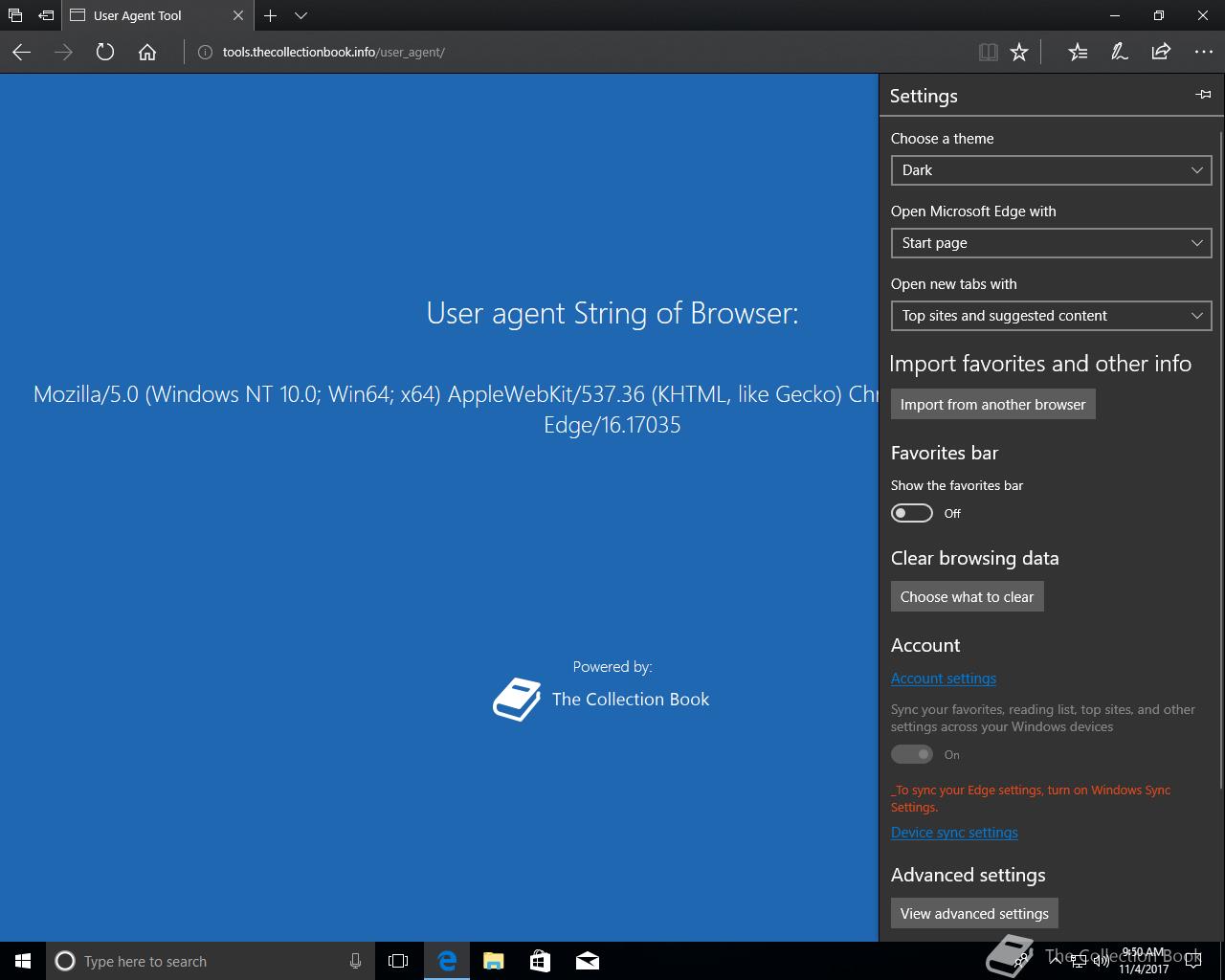Toggle Show the favorites bar switch
The image size is (1225, 980).
click(911, 513)
